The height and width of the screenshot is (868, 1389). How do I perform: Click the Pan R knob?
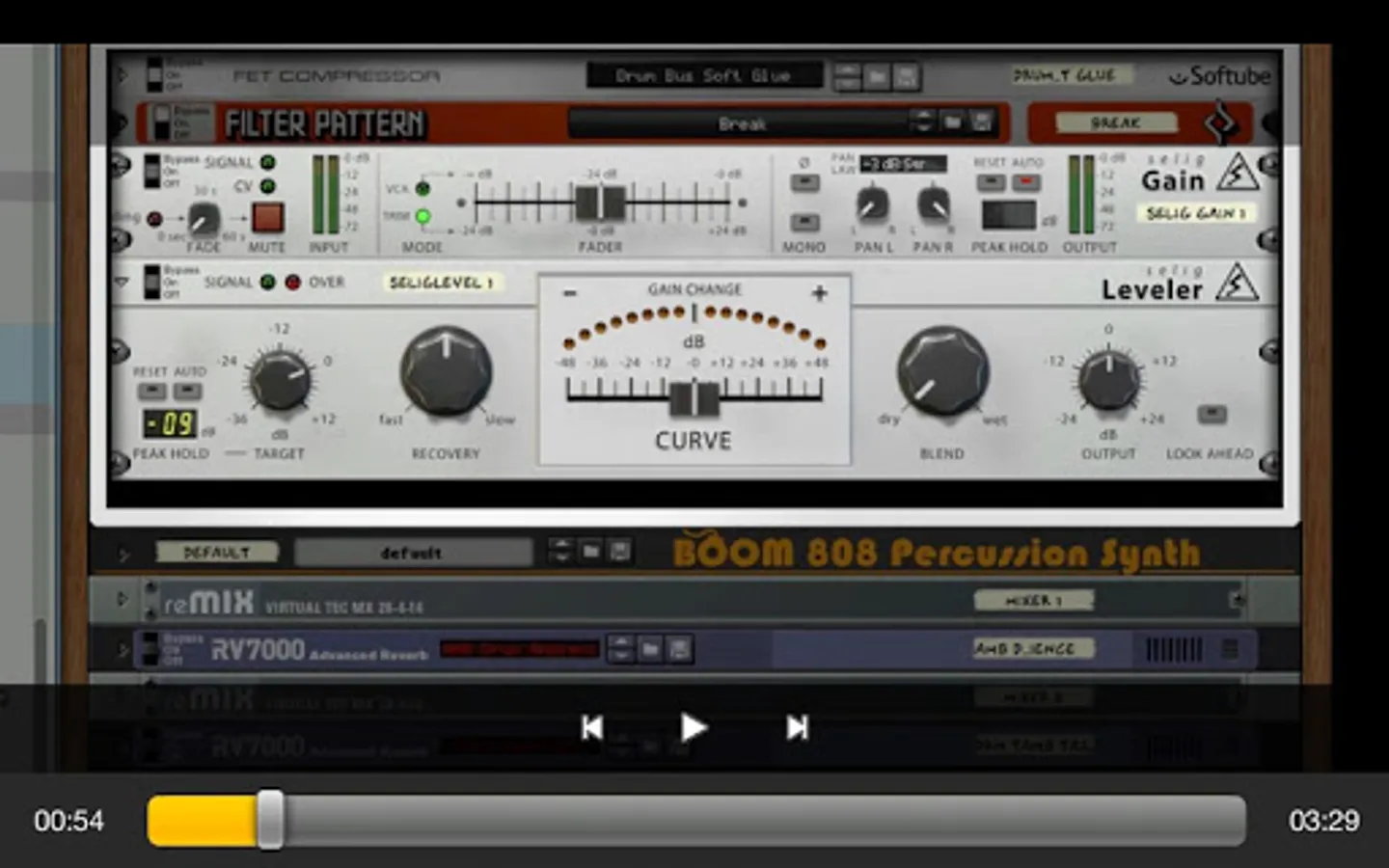pos(933,204)
